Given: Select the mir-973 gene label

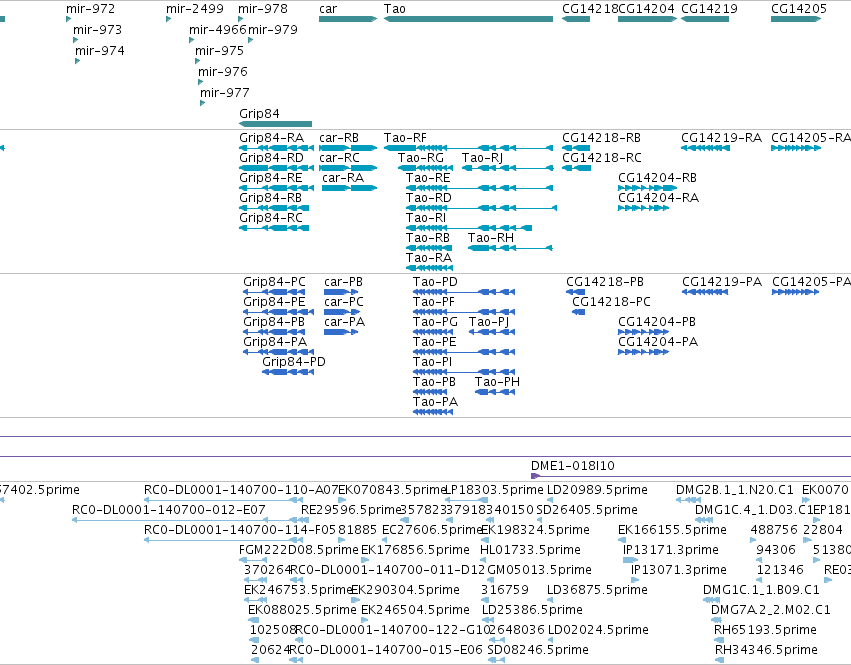Looking at the screenshot, I should pyautogui.click(x=97, y=29).
